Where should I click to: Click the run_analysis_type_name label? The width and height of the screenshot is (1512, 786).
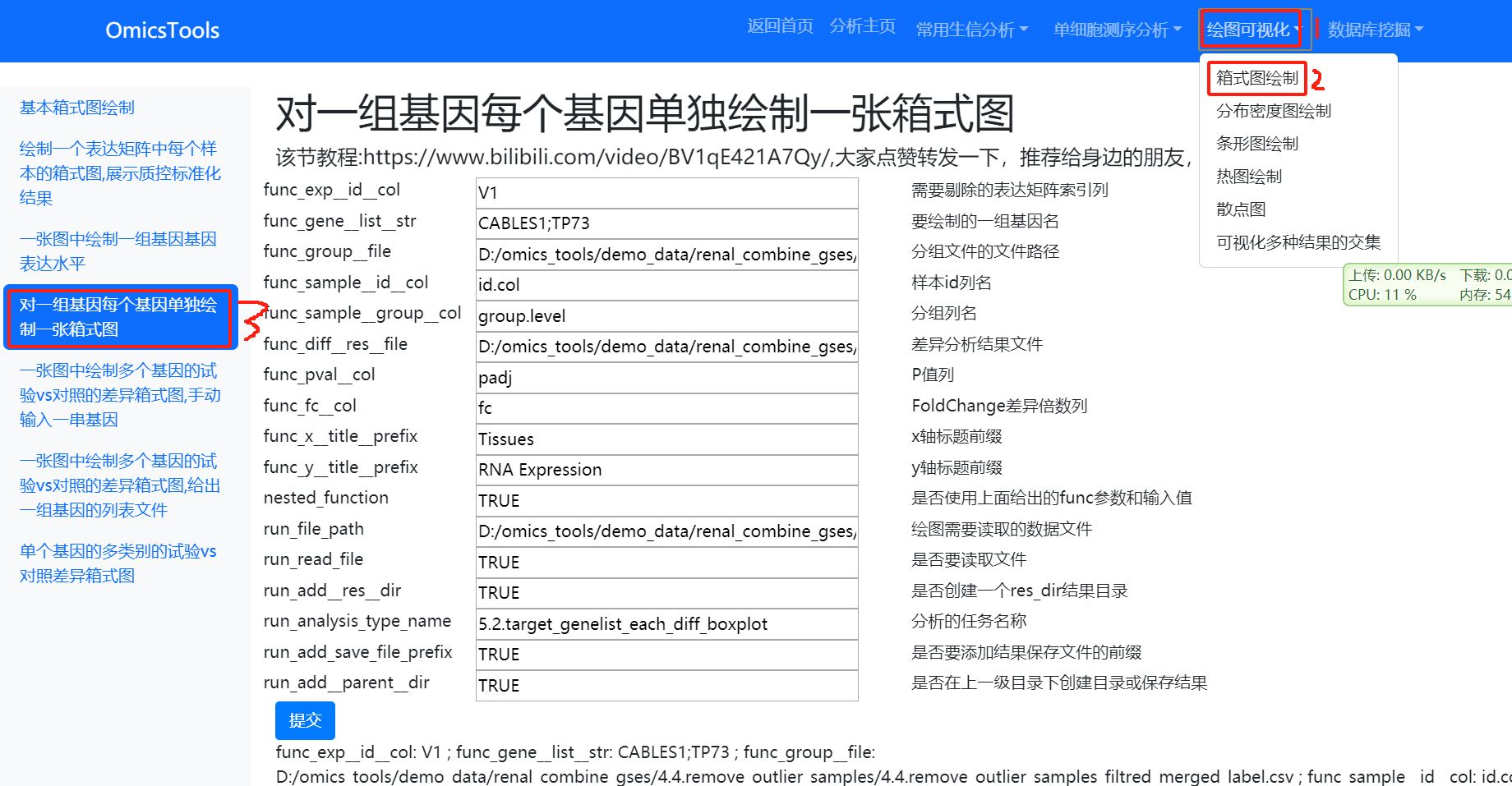[357, 621]
